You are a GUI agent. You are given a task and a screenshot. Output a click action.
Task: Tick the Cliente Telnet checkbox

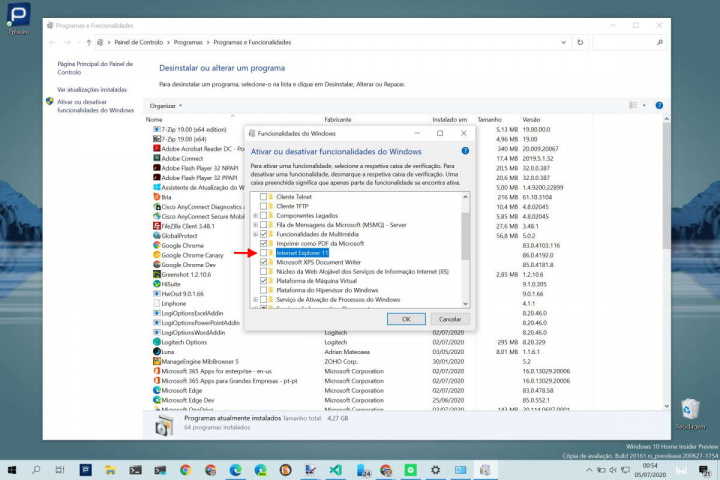point(264,197)
